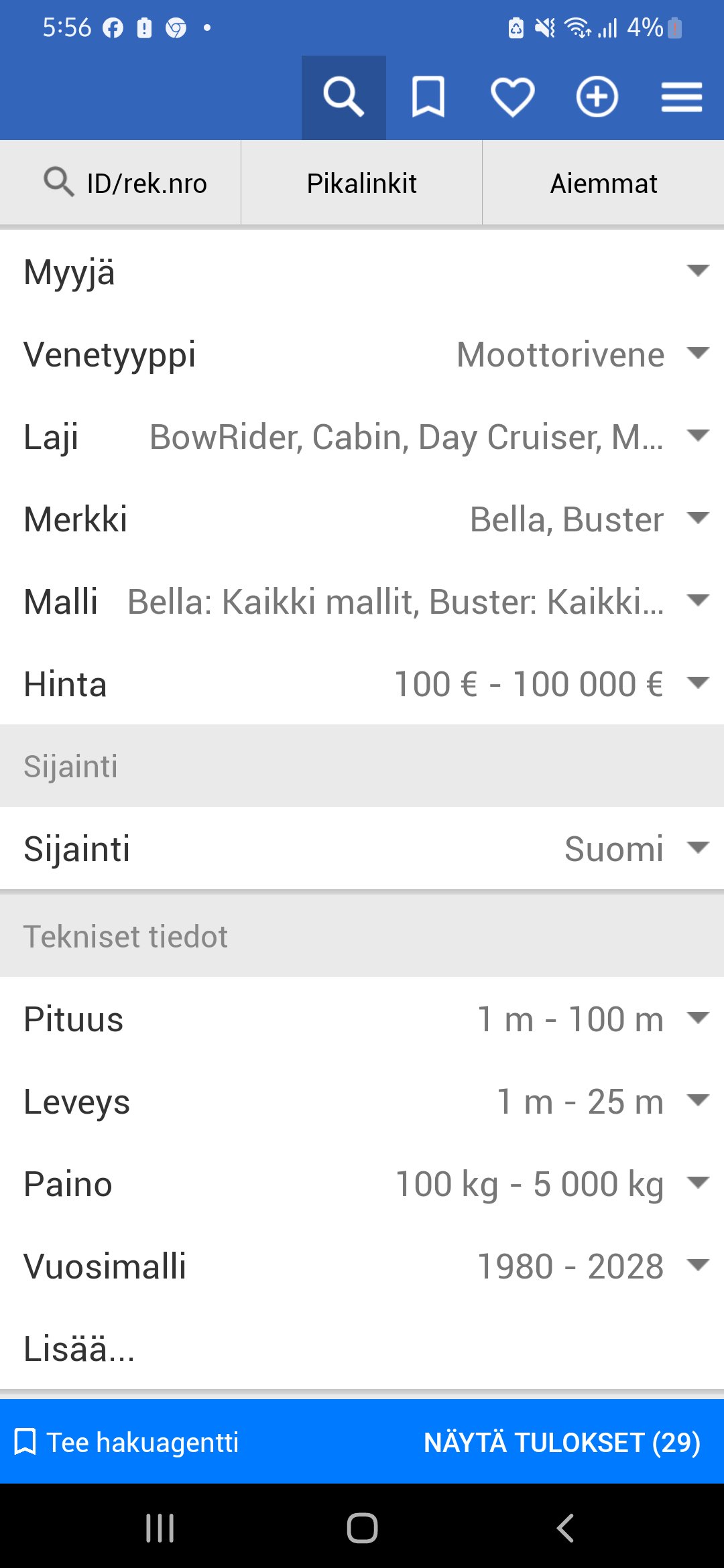Tap the add listing plus icon
This screenshot has height=1568, width=724.
(597, 97)
